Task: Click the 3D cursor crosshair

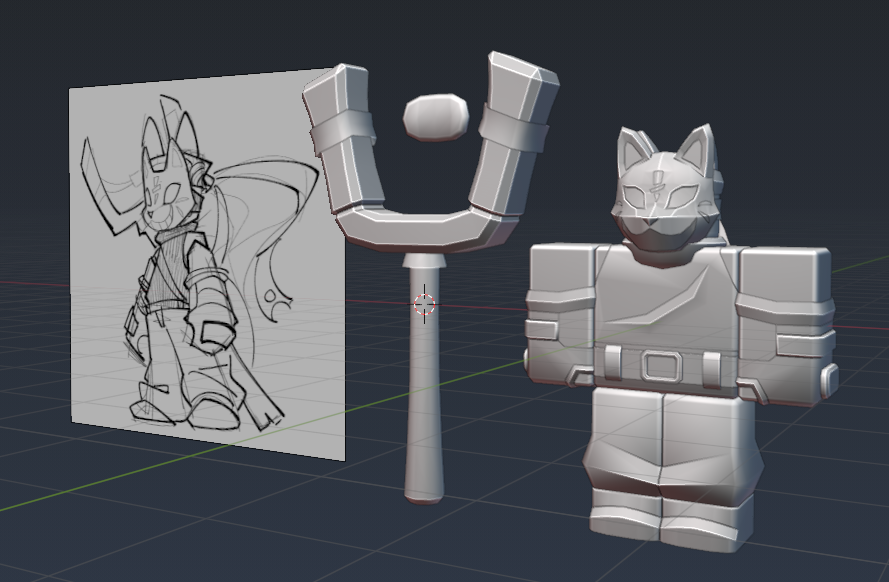Action: tap(424, 304)
